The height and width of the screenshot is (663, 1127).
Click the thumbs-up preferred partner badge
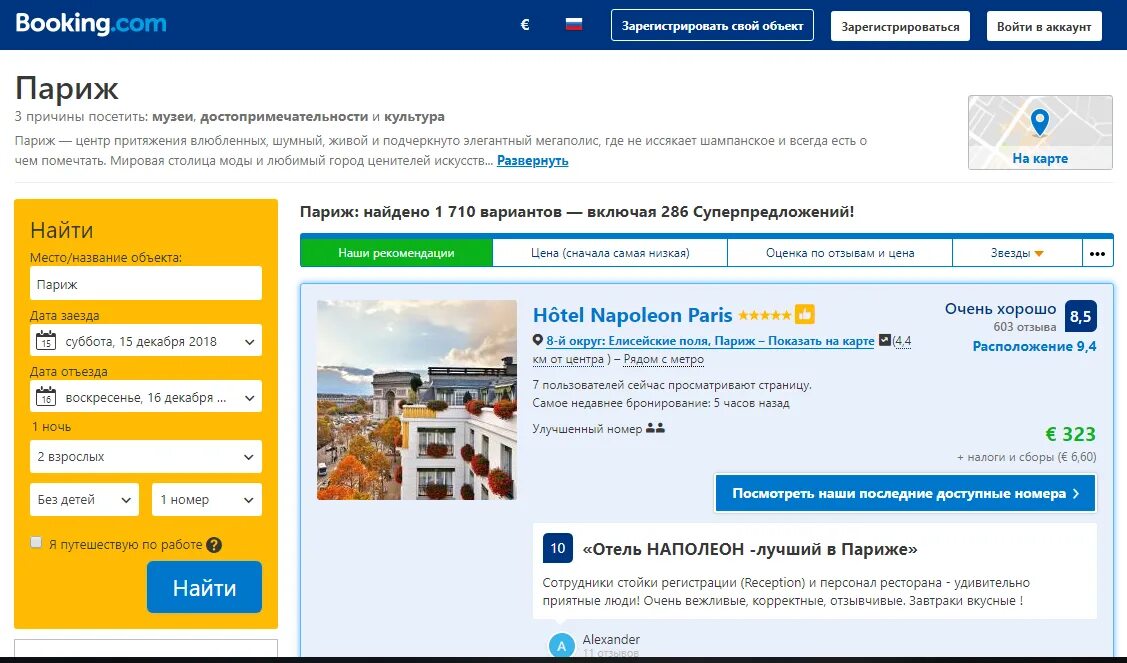click(804, 314)
